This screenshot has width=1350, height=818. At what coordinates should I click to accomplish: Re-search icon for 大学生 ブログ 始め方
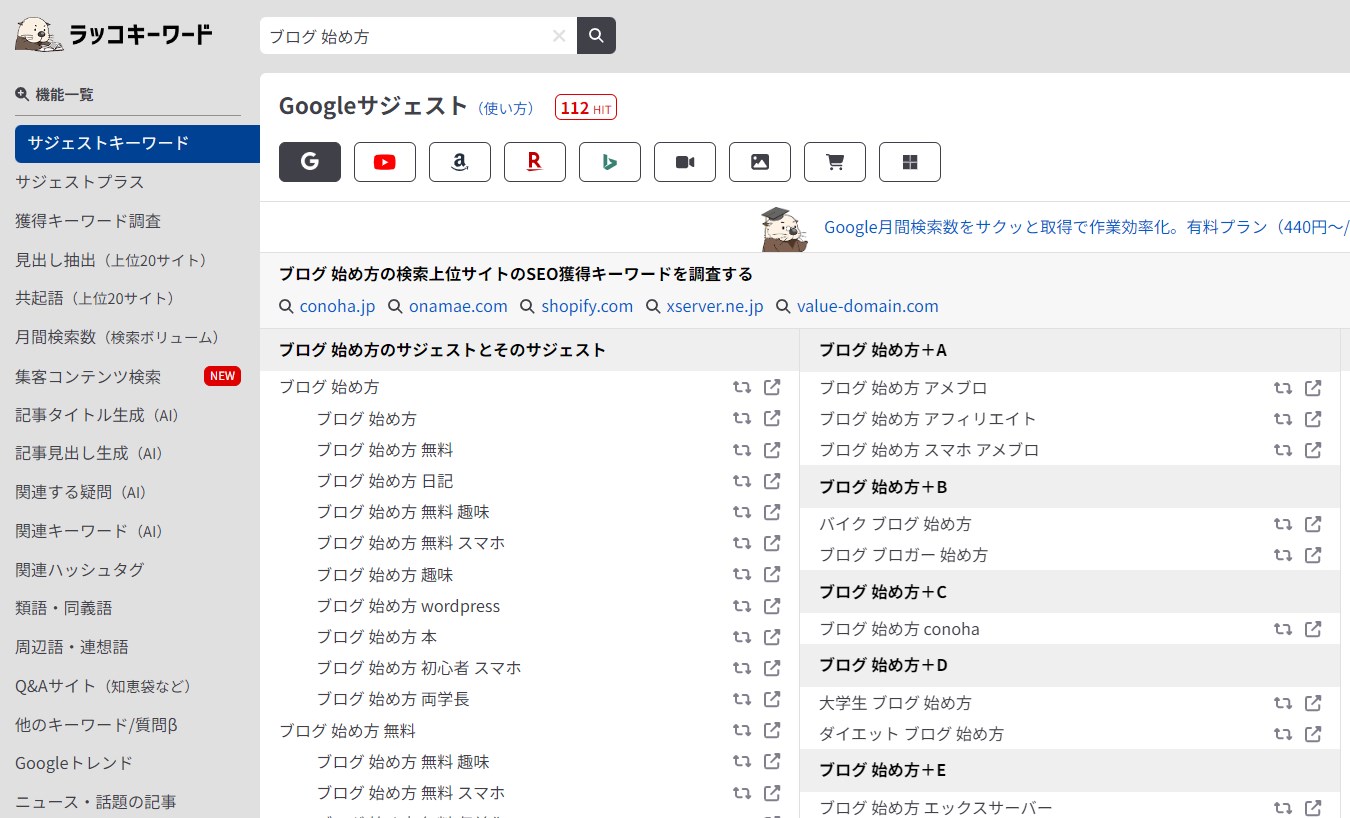point(1283,702)
